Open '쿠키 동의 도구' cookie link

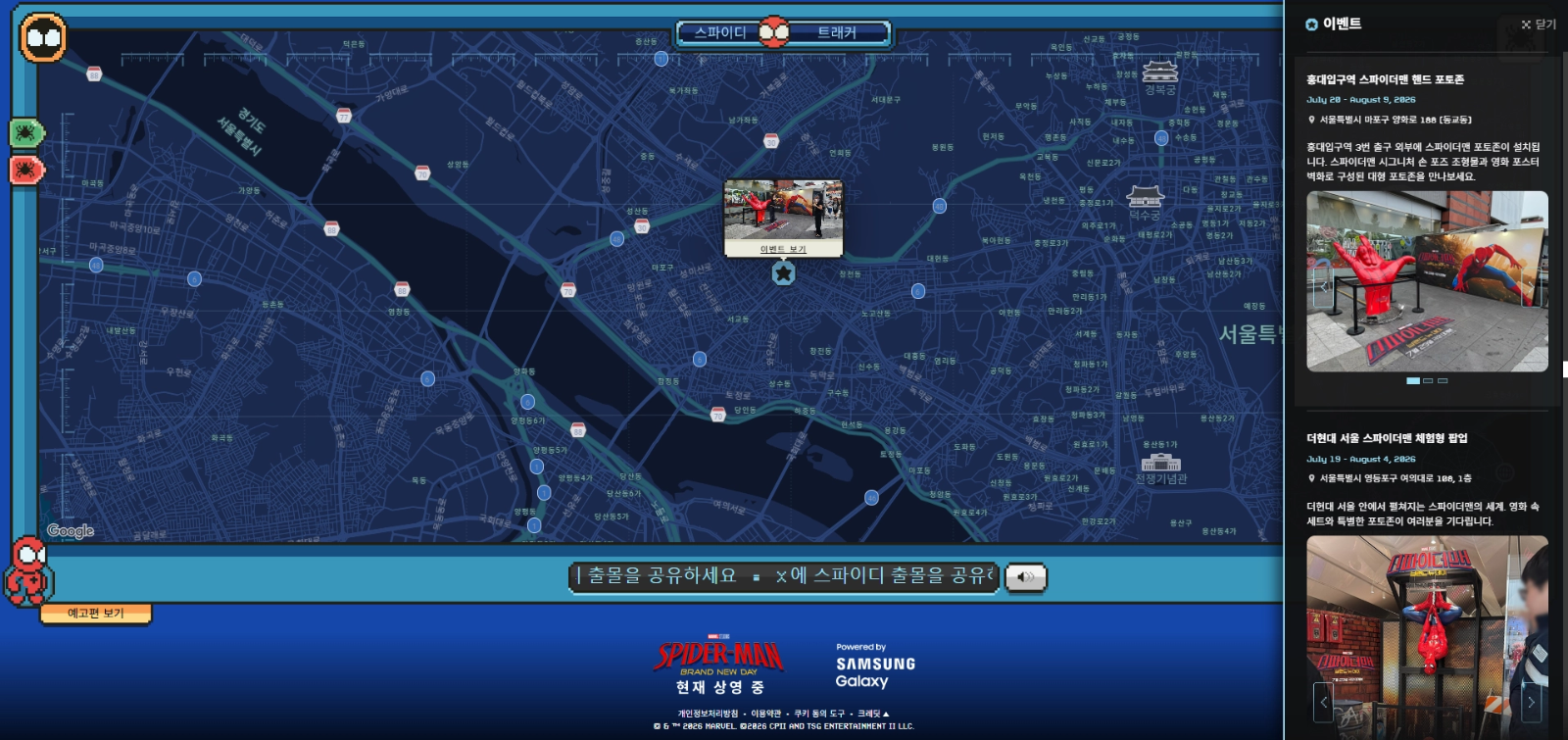[x=819, y=714]
